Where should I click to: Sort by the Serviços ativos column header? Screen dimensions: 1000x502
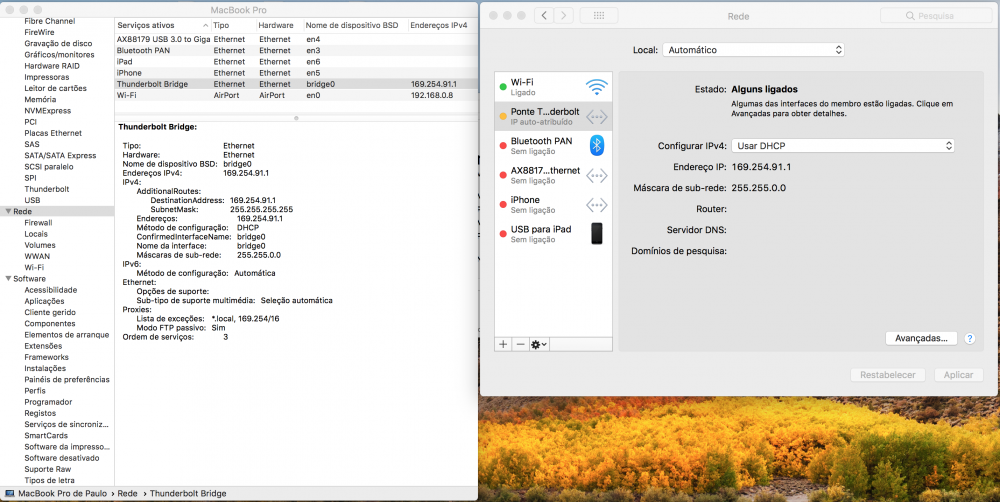coord(163,26)
